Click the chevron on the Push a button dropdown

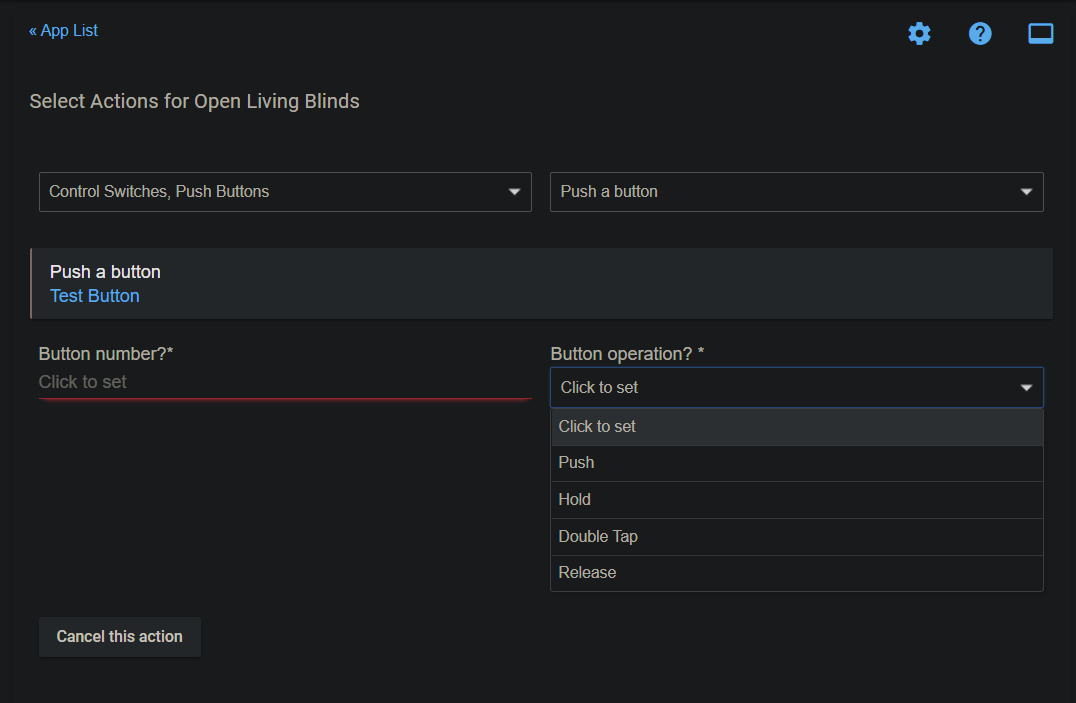point(1027,191)
